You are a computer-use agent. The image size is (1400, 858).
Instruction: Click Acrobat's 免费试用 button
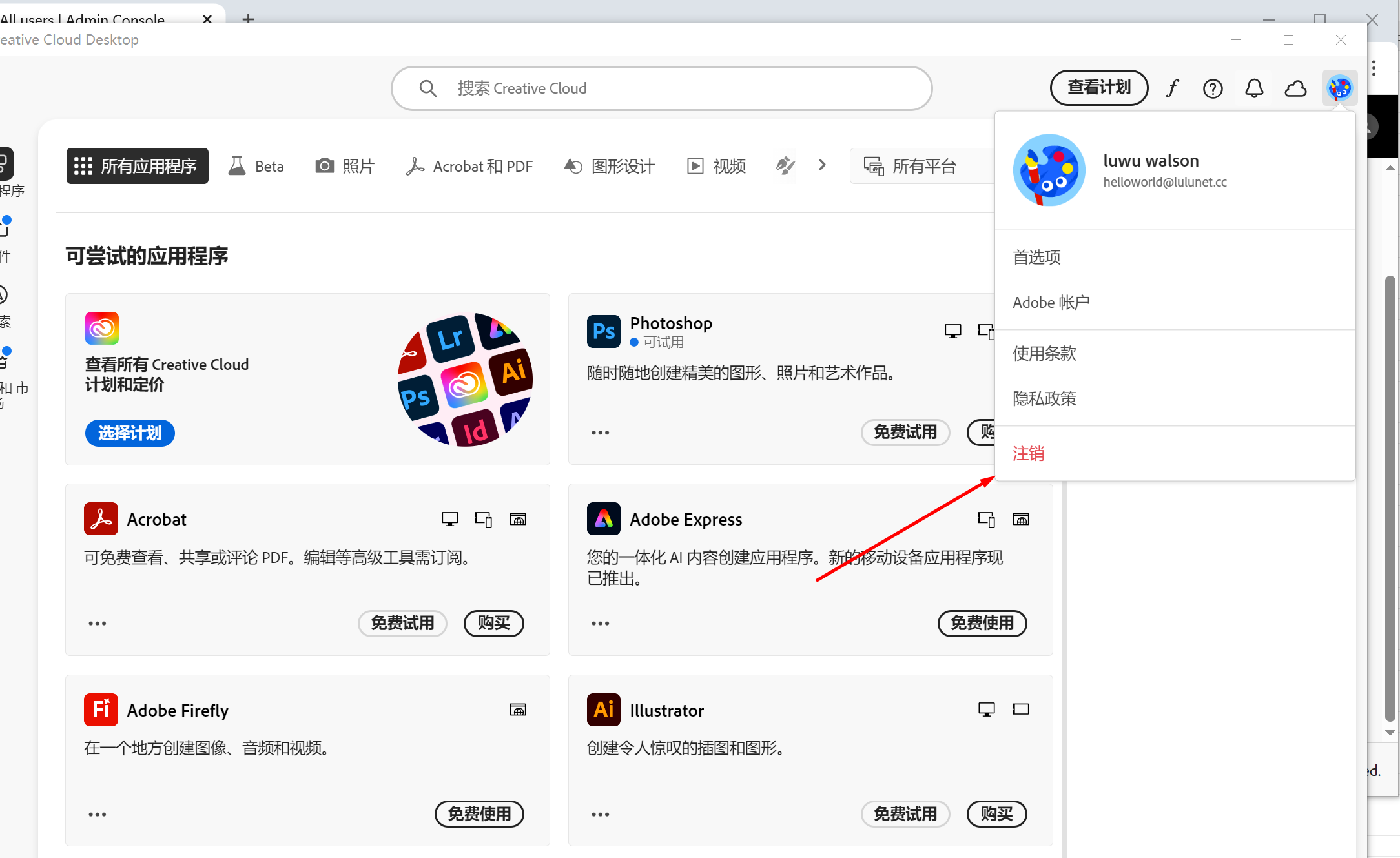(x=402, y=623)
